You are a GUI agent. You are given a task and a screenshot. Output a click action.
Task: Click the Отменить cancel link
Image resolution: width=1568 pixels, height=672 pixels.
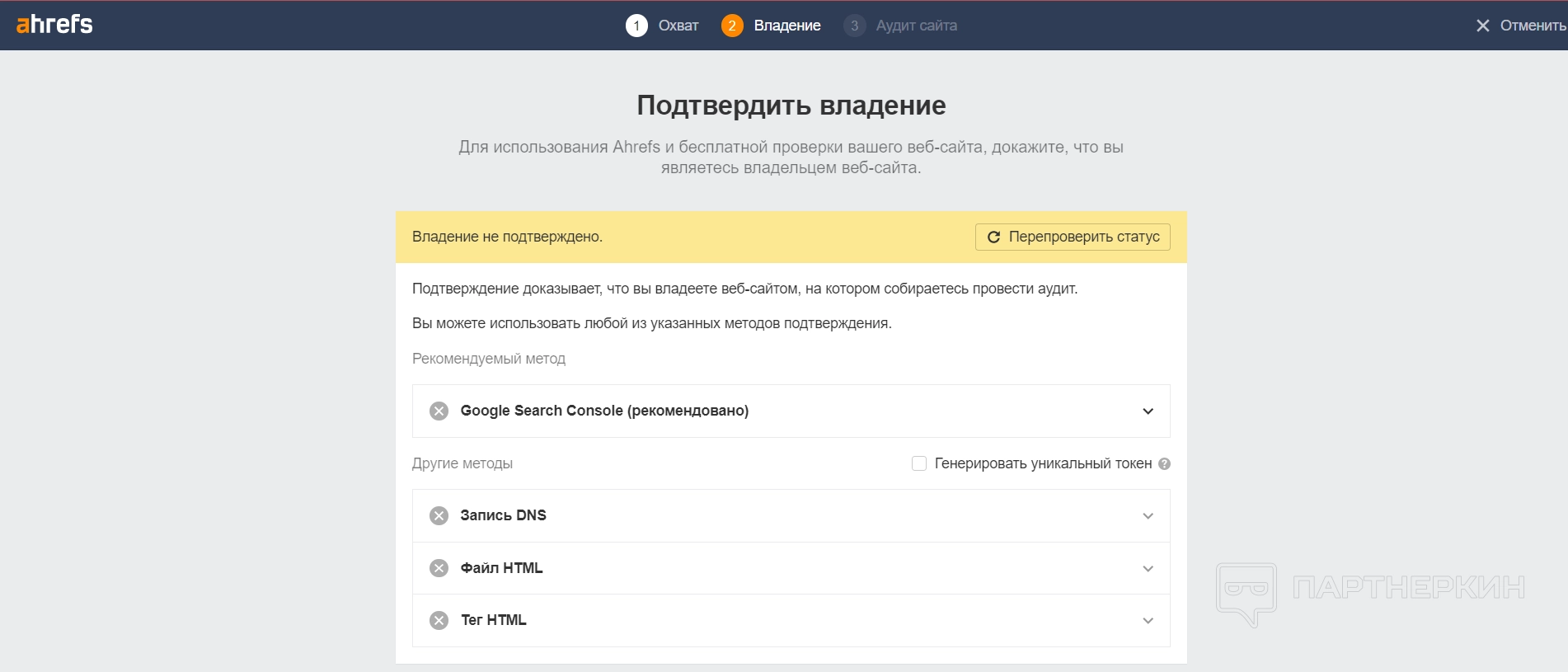1532,26
